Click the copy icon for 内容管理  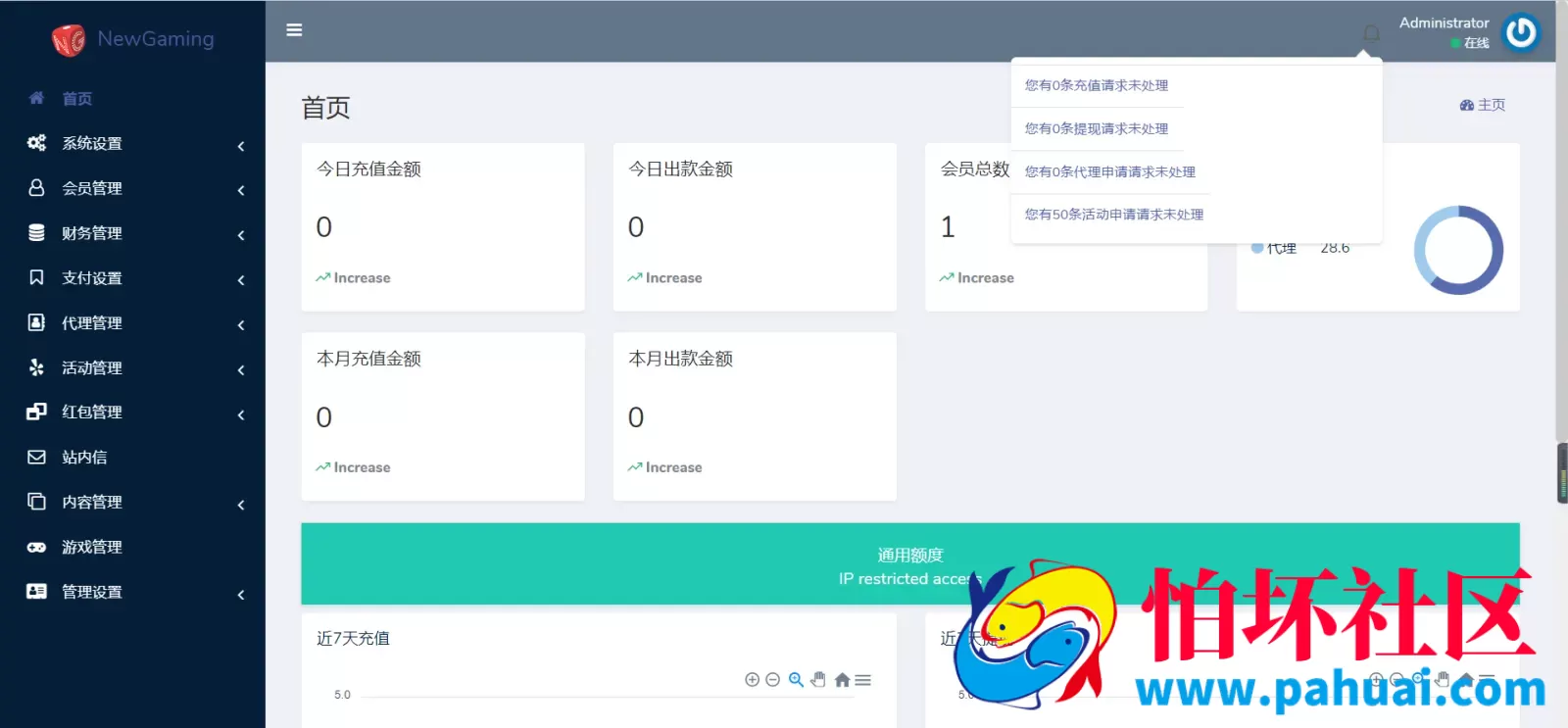(x=36, y=502)
